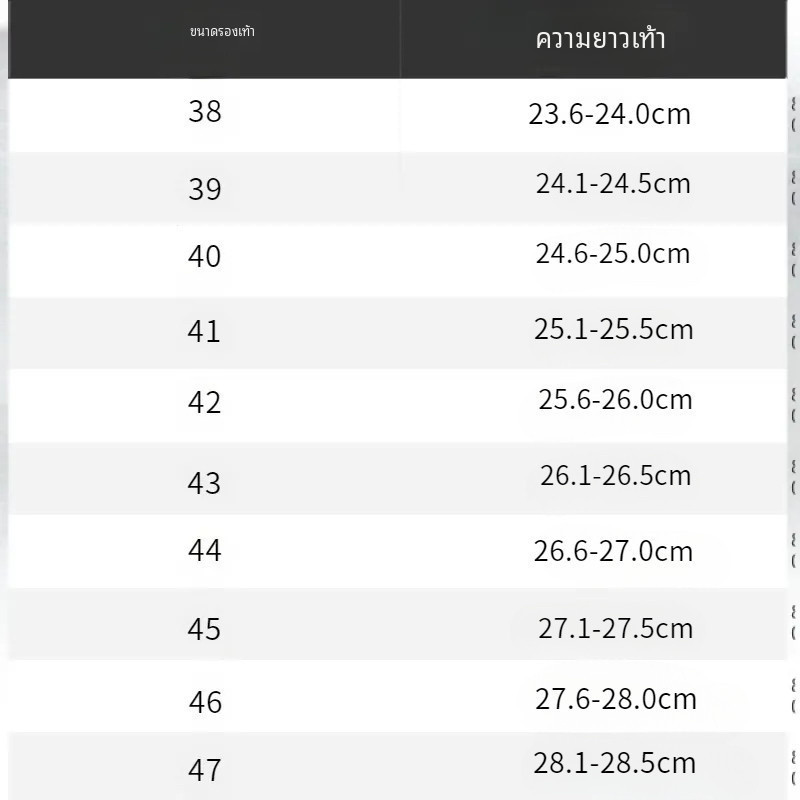Click the ขนาดรองเท้า column header
The width and height of the screenshot is (800, 800).
coord(222,32)
